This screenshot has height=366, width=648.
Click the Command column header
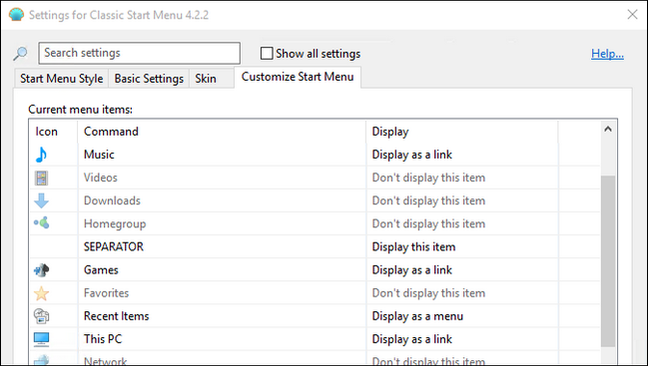point(222,131)
